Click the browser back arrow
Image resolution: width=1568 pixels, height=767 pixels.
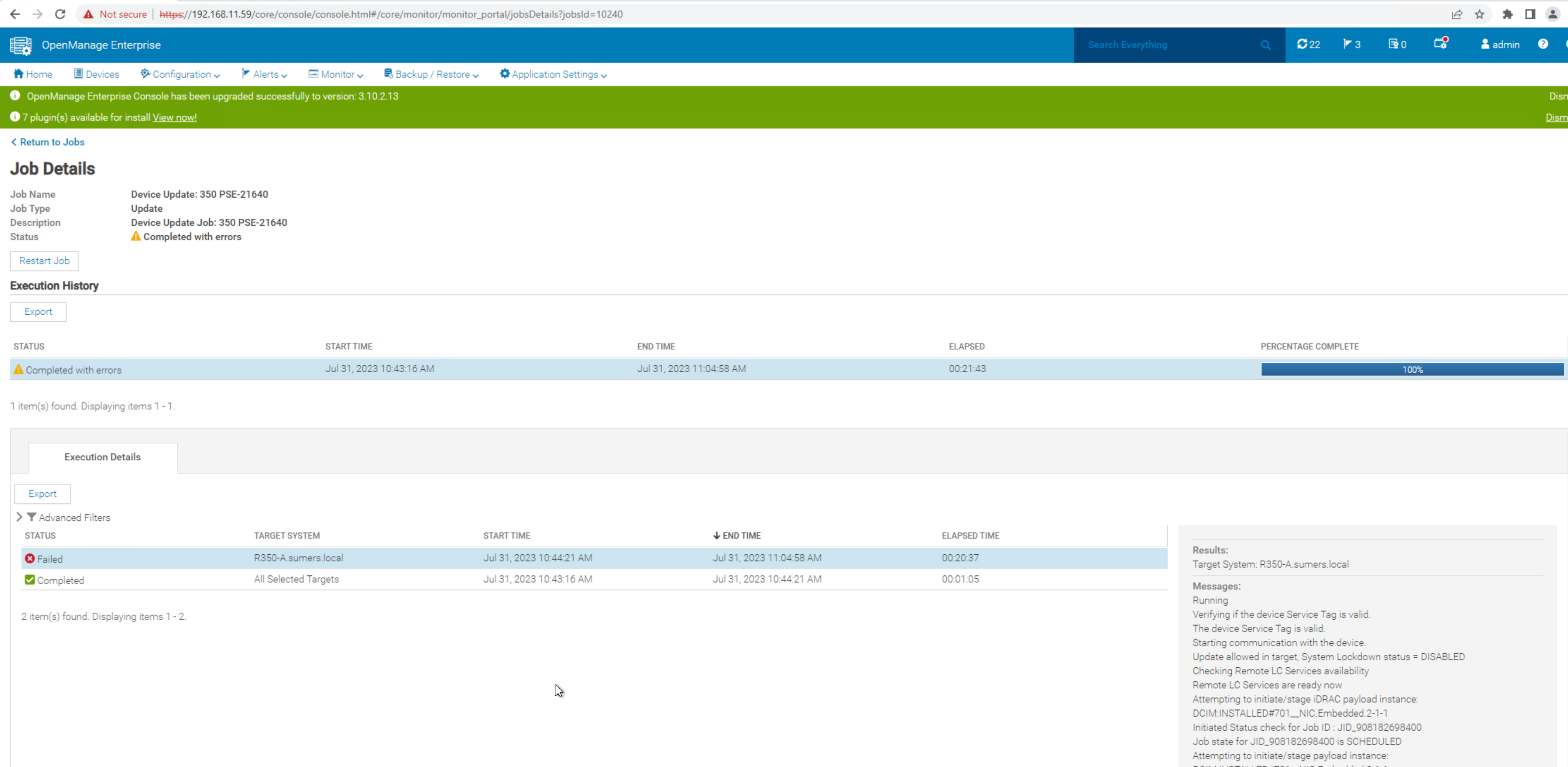15,14
